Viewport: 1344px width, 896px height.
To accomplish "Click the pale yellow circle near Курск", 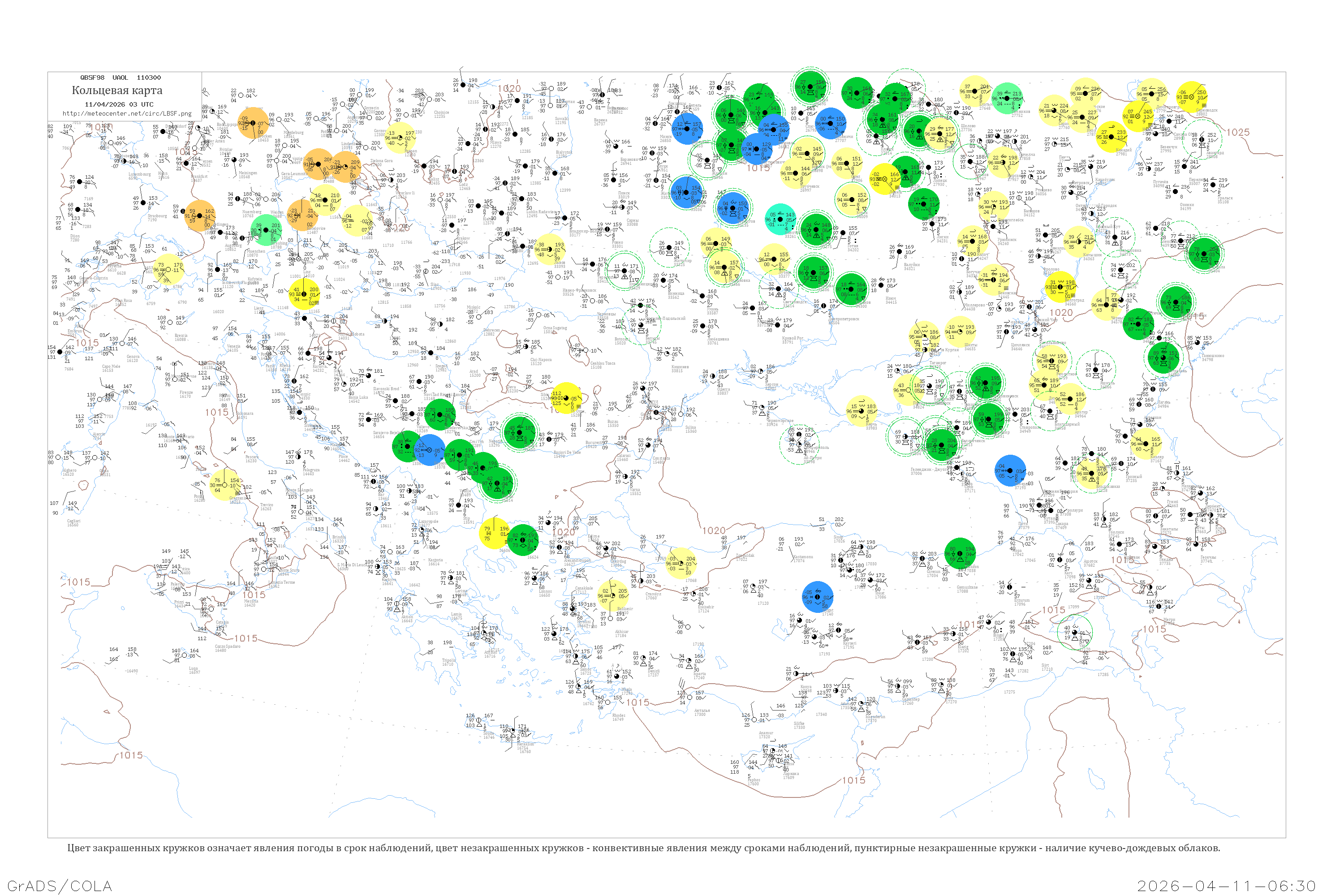I will coord(852,199).
